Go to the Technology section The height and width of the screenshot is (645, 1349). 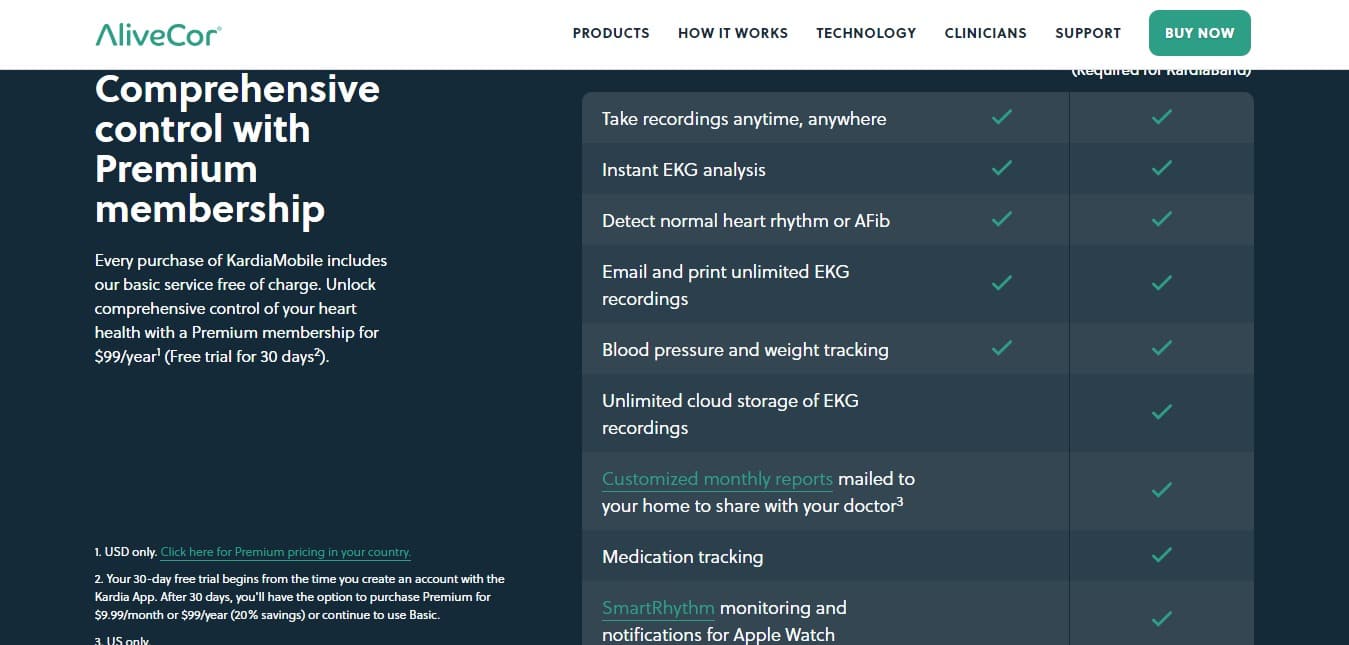coord(866,33)
